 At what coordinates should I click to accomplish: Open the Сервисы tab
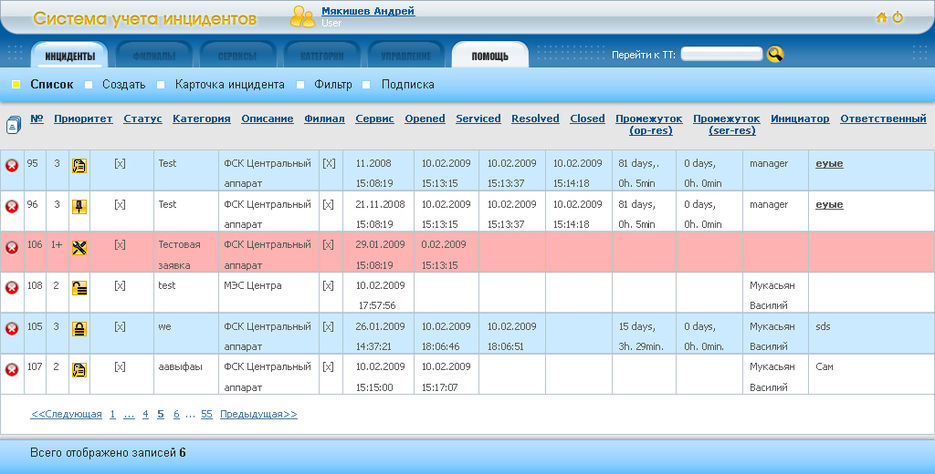click(x=237, y=55)
